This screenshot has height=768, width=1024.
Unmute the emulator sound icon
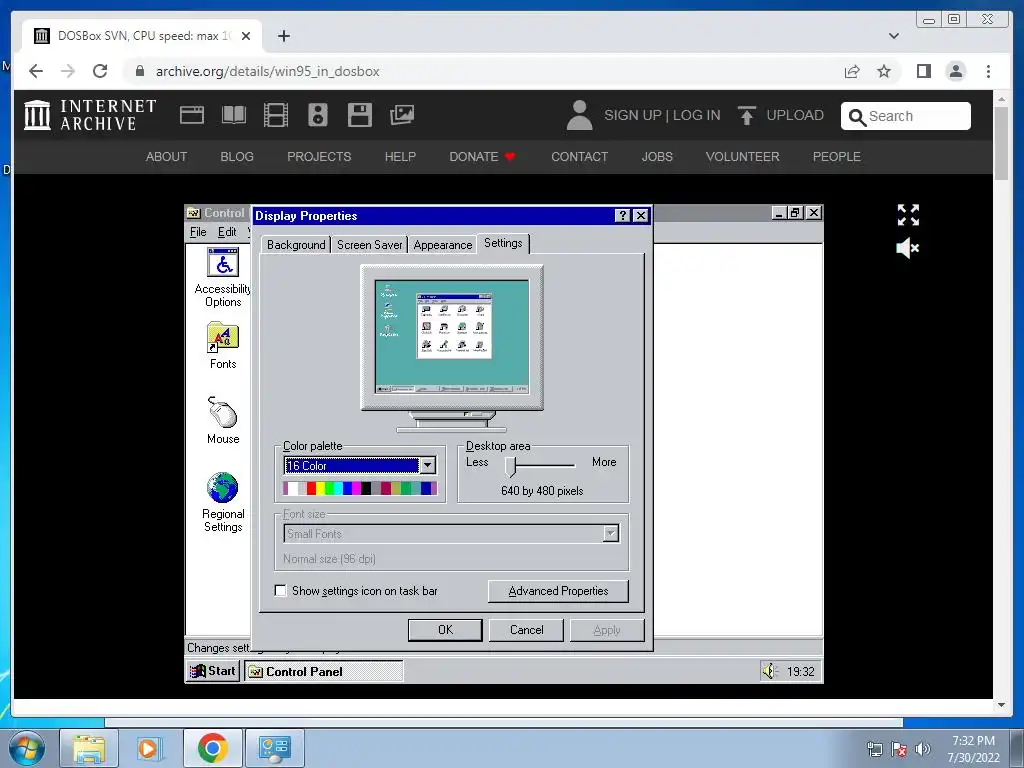click(908, 248)
